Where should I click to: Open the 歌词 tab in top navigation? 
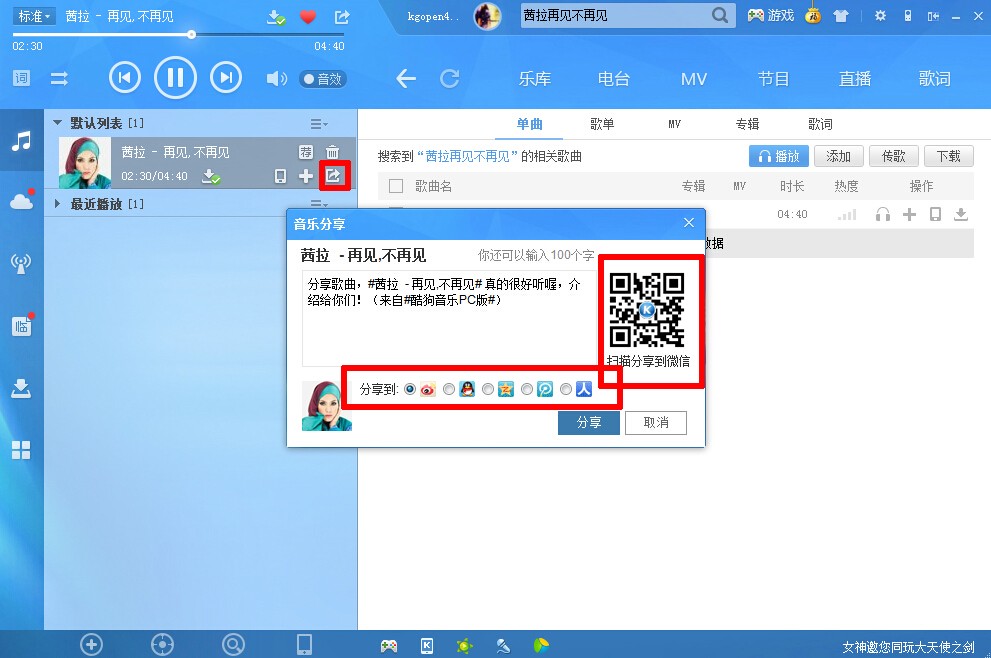coord(935,79)
